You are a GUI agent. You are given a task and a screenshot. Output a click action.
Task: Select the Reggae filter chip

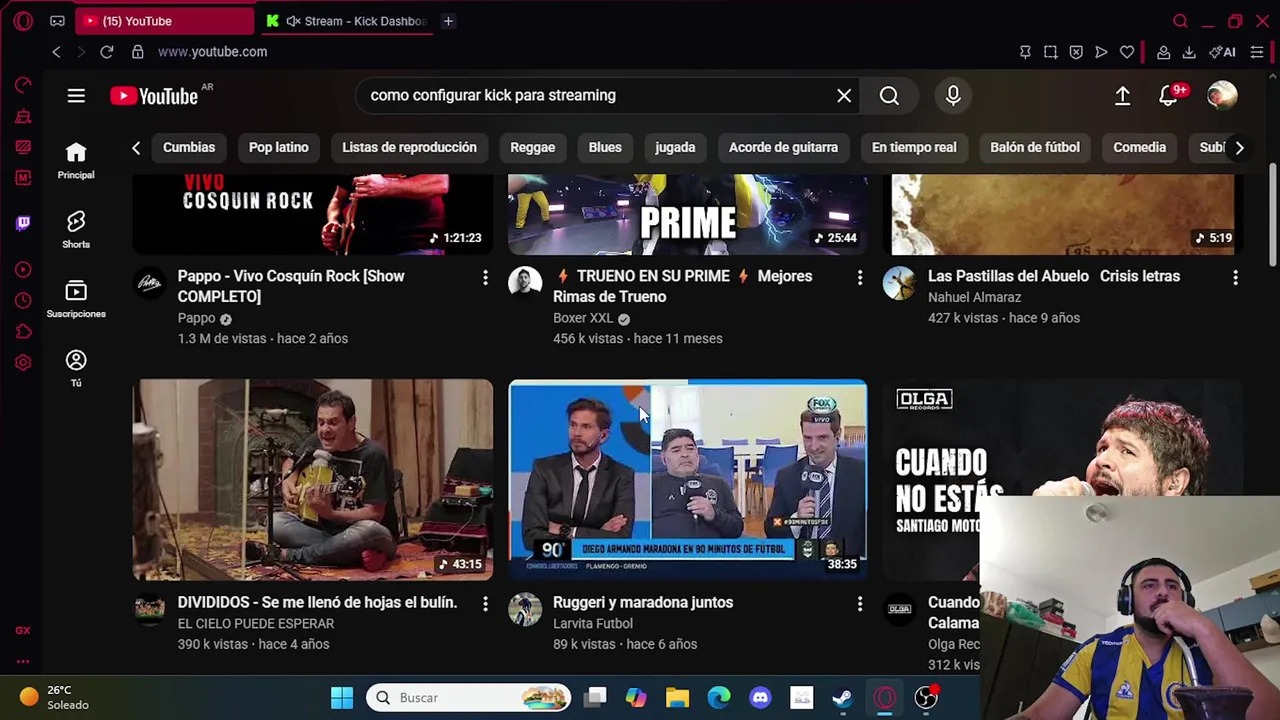532,148
